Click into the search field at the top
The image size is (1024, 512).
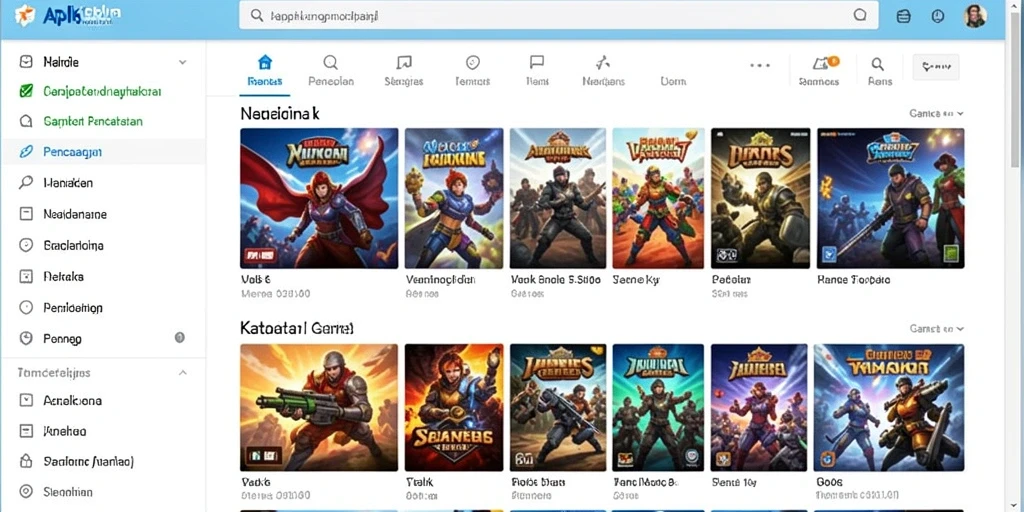tap(558, 15)
